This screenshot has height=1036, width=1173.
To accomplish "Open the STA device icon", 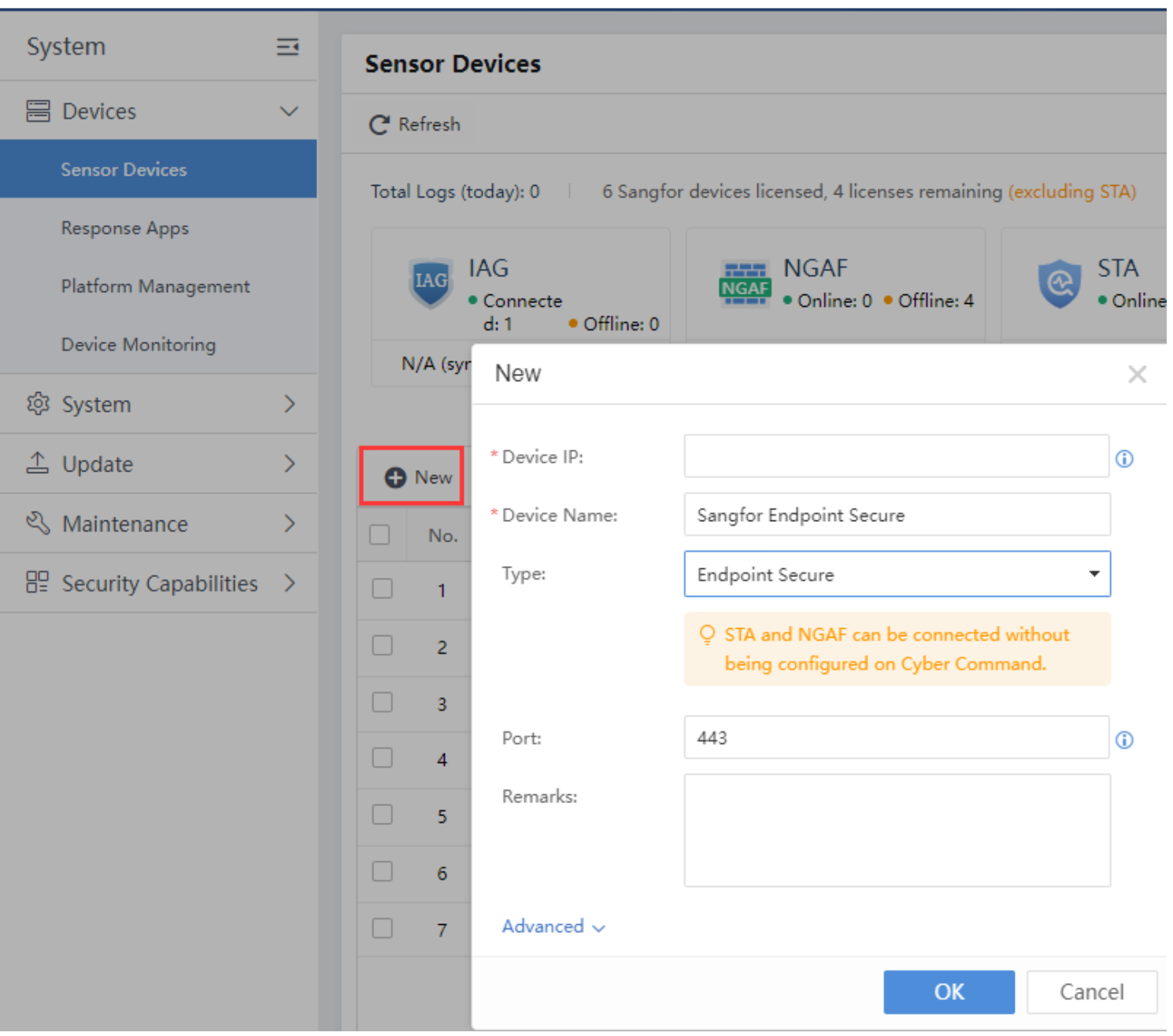I will tap(1059, 283).
